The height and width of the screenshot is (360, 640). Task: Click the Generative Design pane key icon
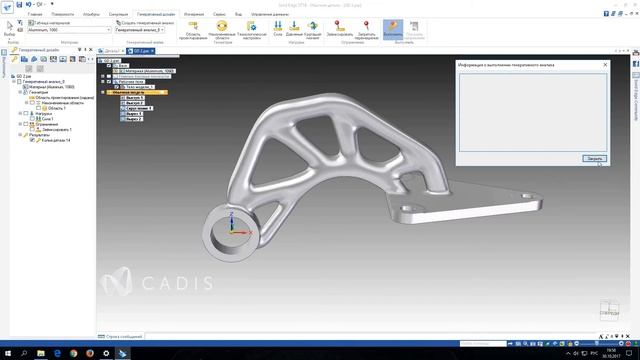(x=15, y=59)
